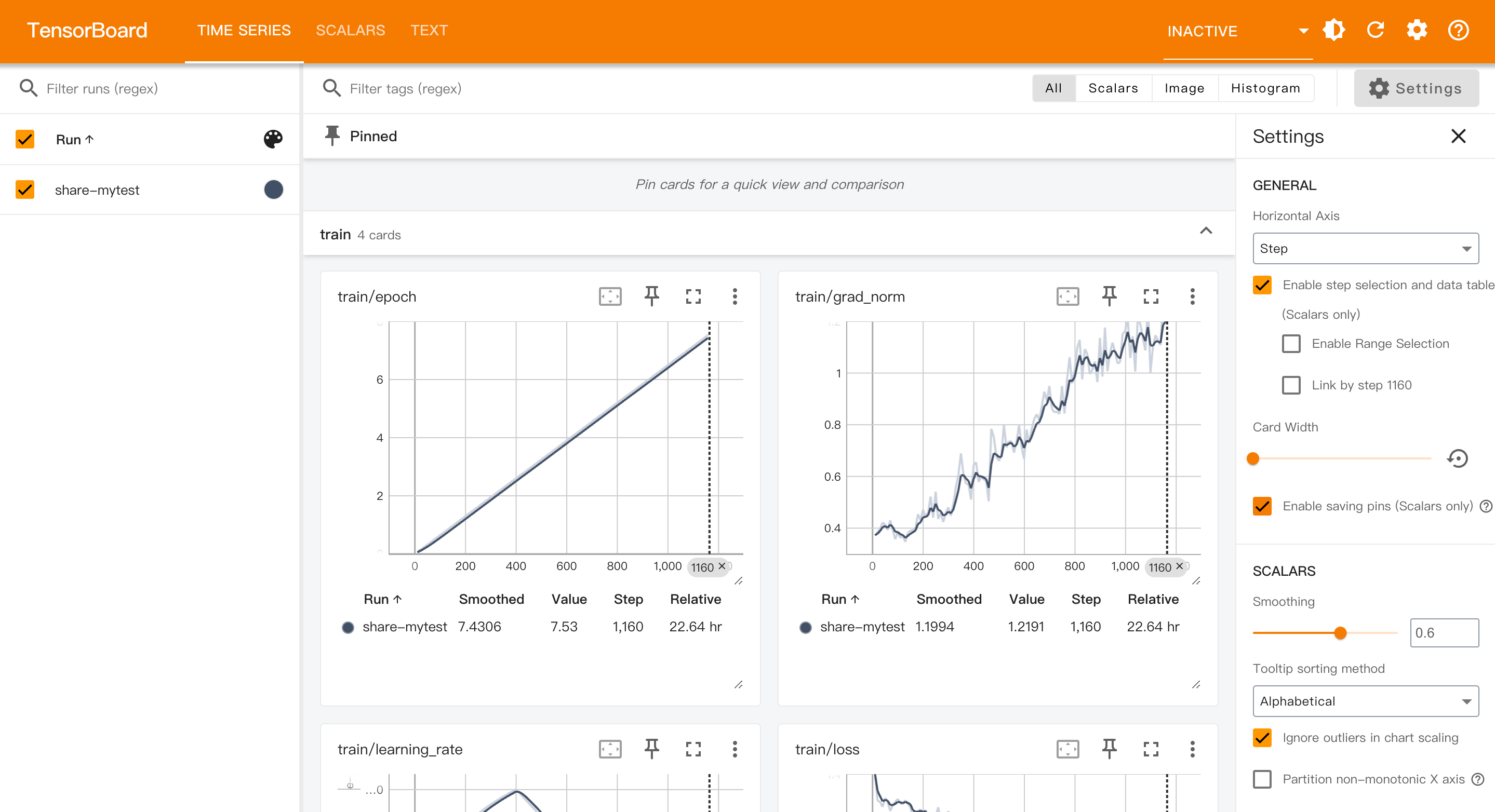Switch to the SCALARS tab
Viewport: 1495px width, 812px height.
351,30
